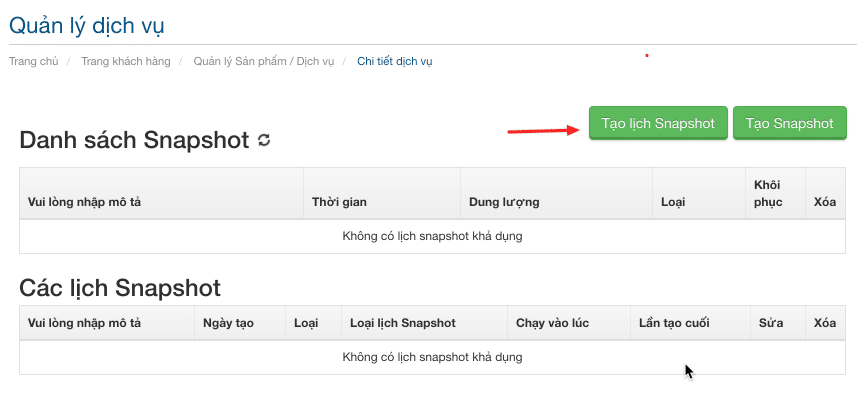Screen dimensions: 858x413
Task: Click the Tạo lịch Snapshot button
Action: pos(658,124)
